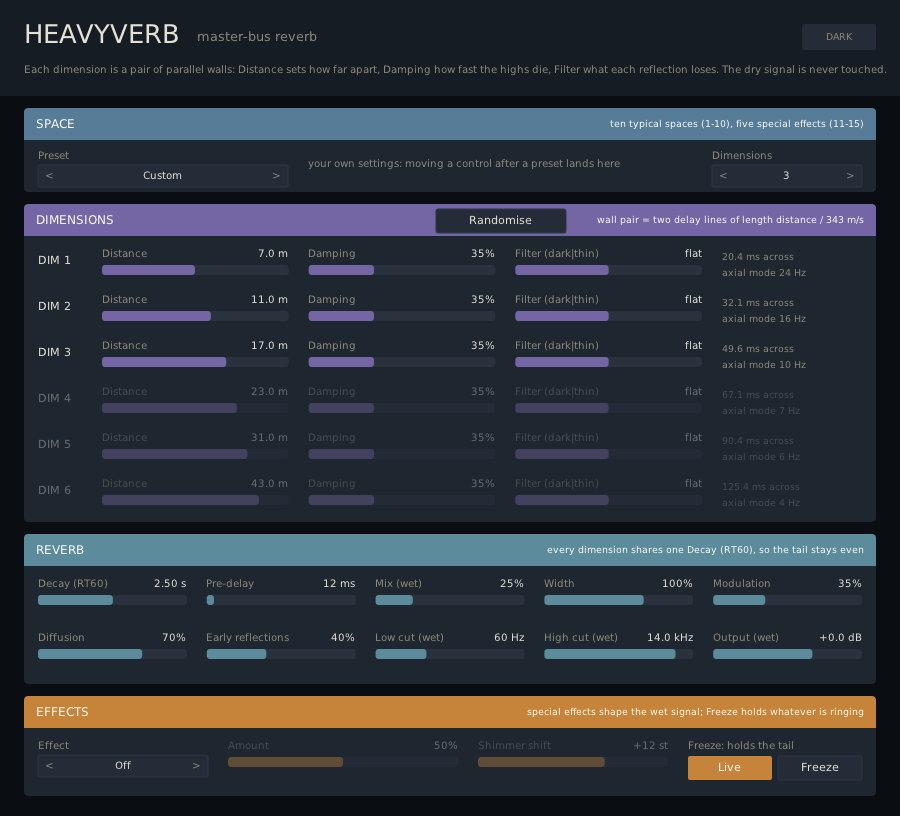Adjust DIM 3 Damping slider
900x816 pixels.
point(402,362)
